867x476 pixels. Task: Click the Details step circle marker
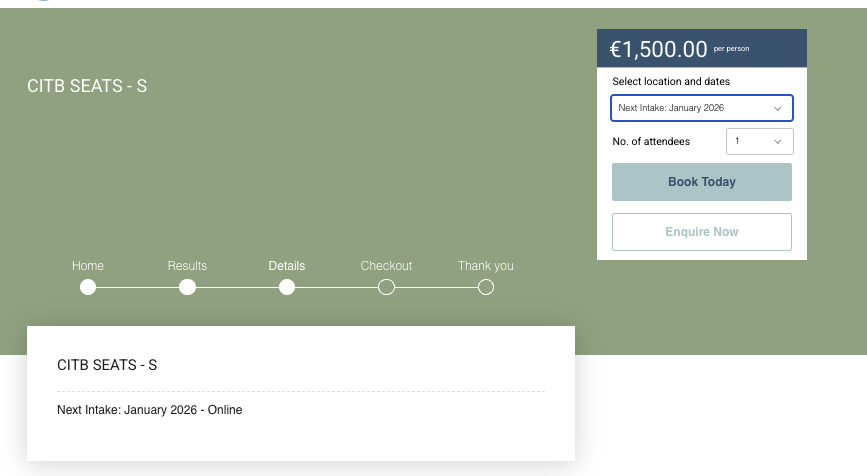[x=287, y=288]
